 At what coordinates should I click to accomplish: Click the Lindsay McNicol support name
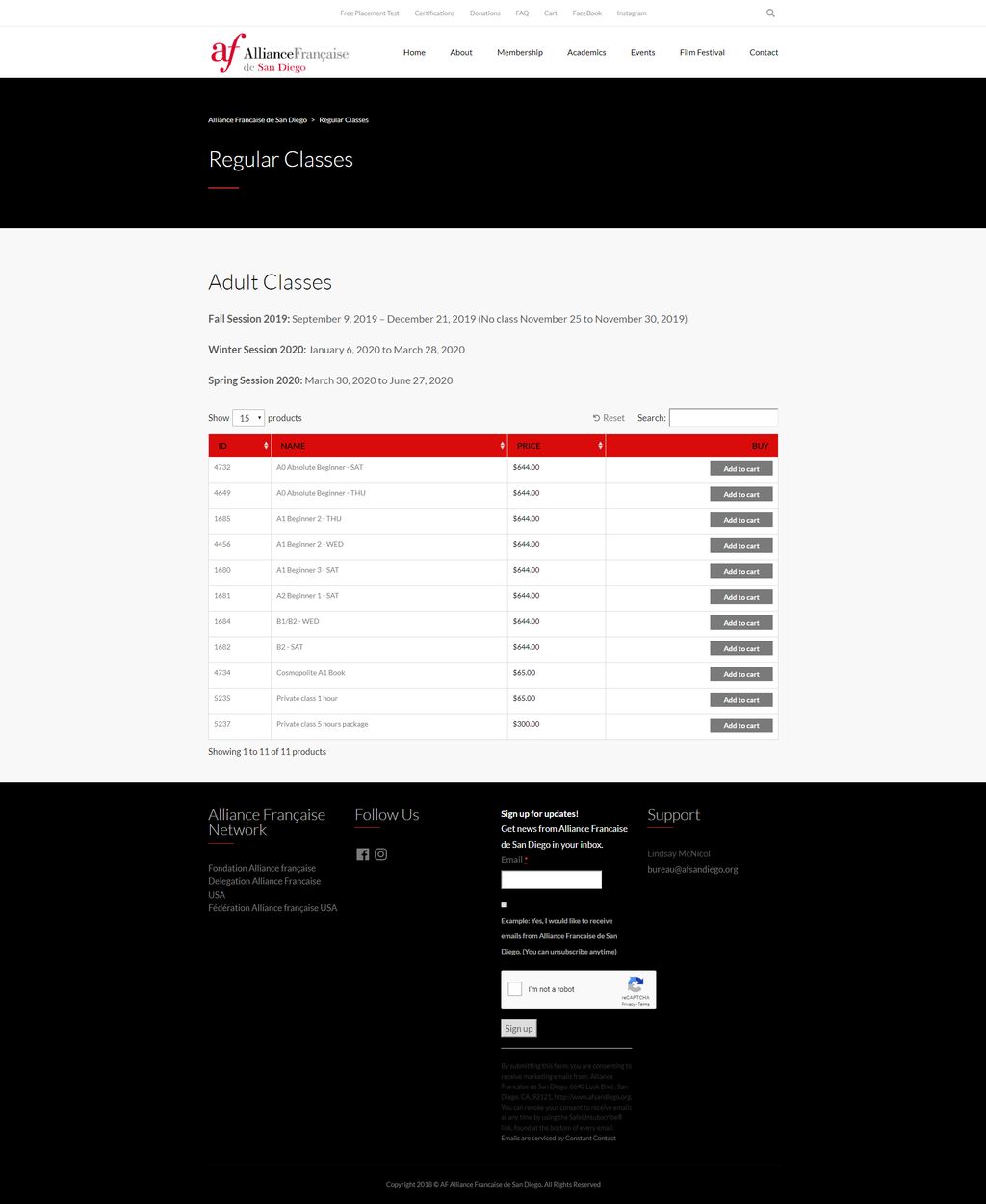[x=679, y=854]
